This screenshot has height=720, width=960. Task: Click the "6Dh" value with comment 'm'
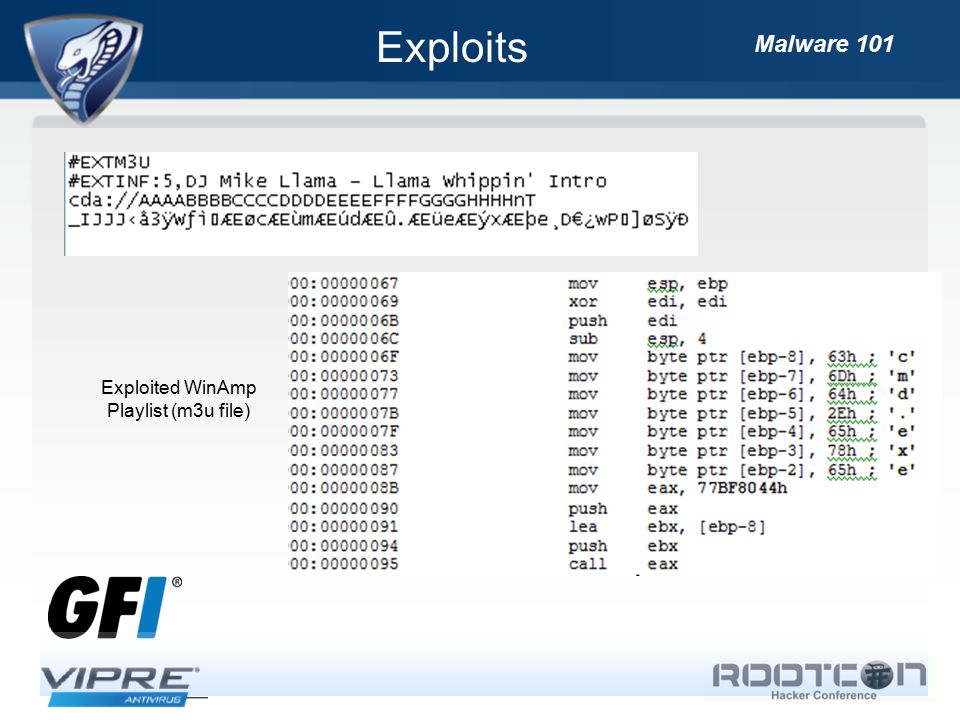[x=842, y=376]
